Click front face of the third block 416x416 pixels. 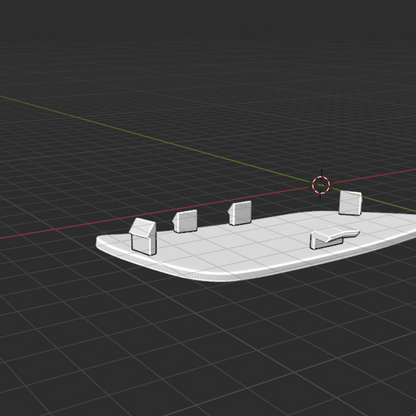tap(242, 212)
